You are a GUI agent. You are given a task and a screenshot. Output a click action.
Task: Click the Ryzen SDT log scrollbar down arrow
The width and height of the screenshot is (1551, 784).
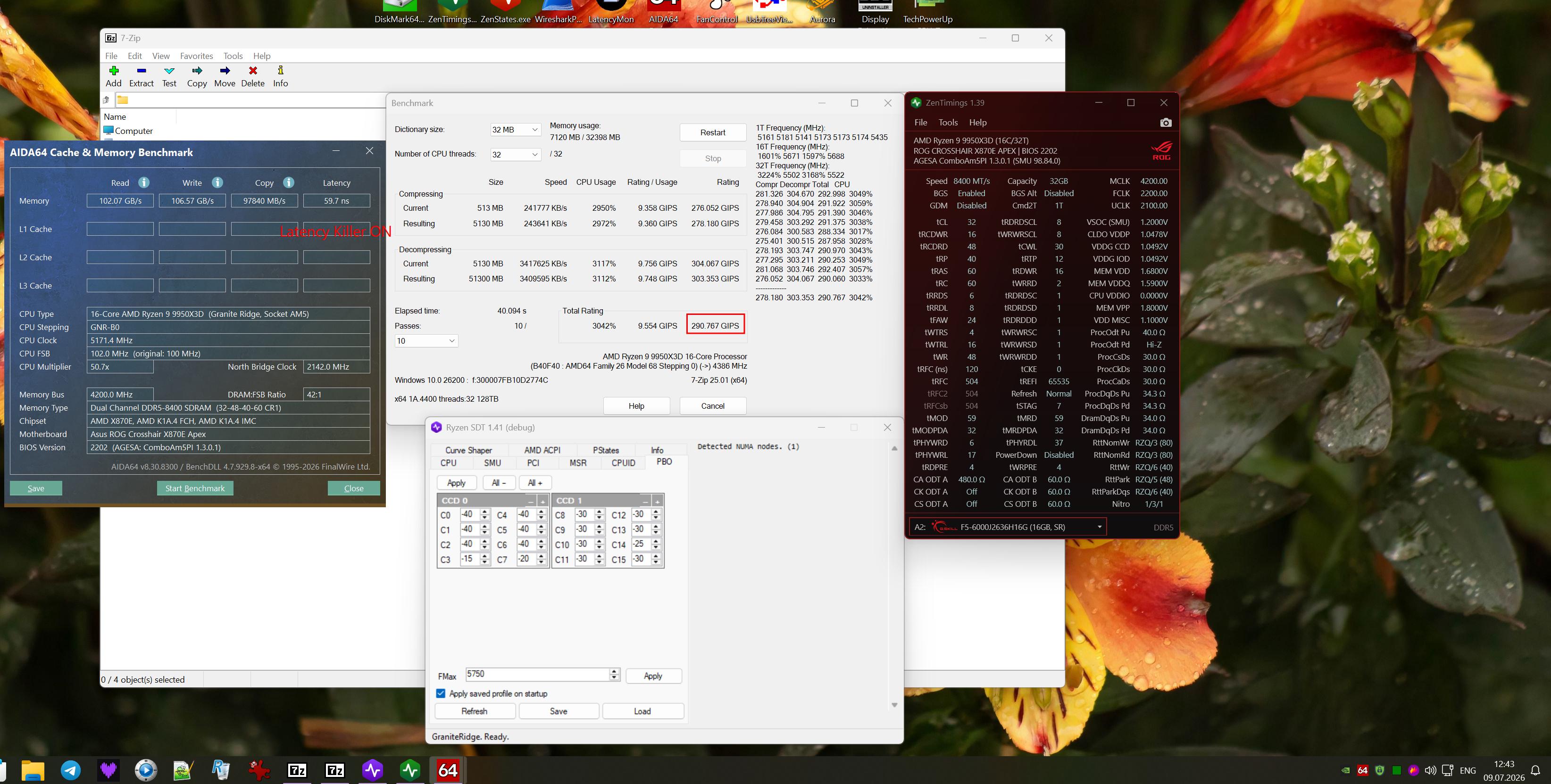click(894, 705)
